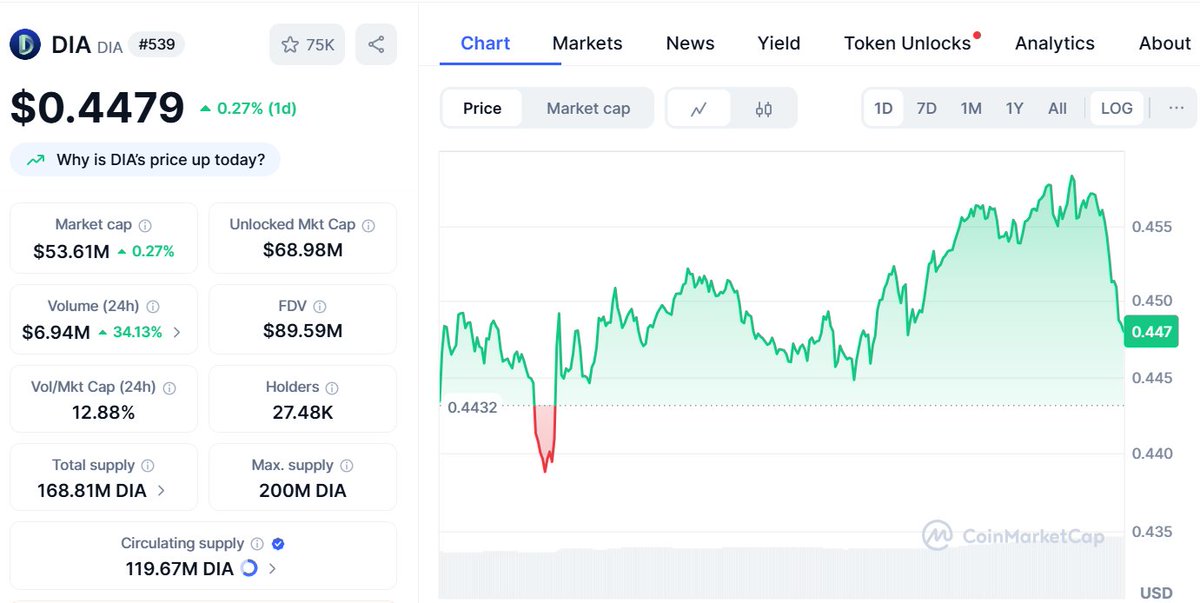The image size is (1200, 603).
Task: Click the volume bars strip below chart
Action: coord(782,572)
